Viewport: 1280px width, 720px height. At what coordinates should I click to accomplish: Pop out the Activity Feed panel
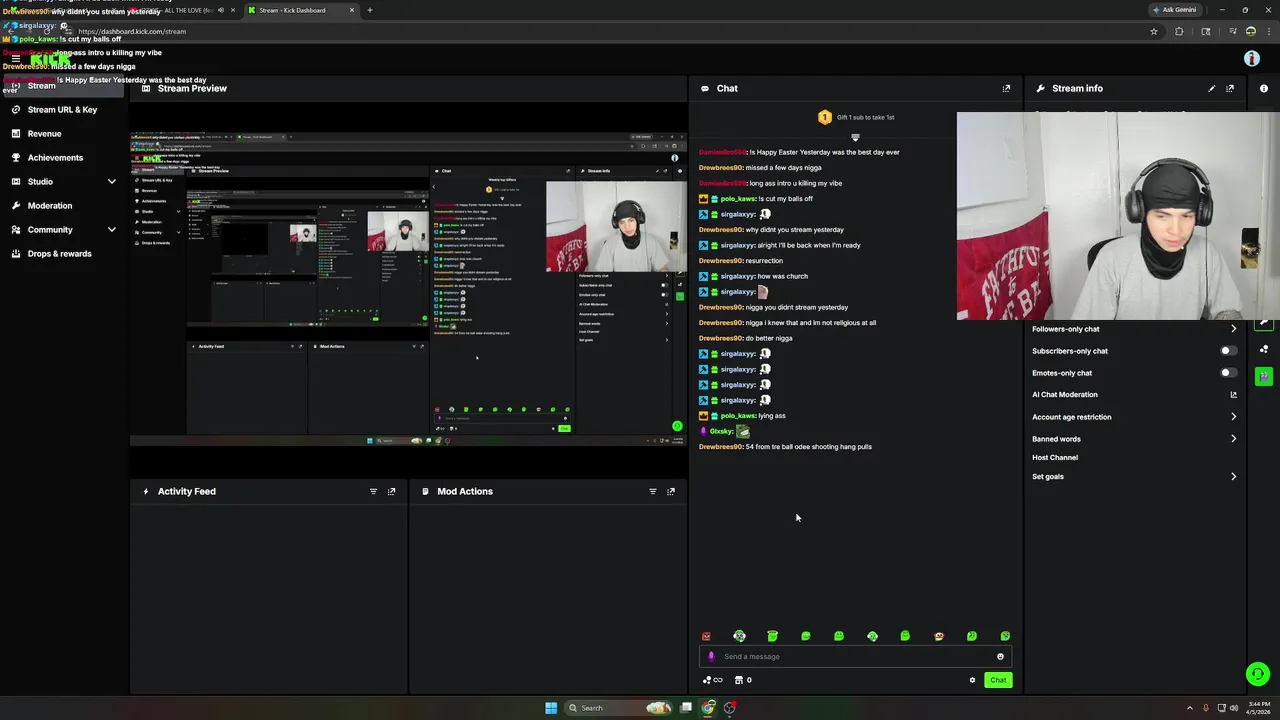point(391,491)
